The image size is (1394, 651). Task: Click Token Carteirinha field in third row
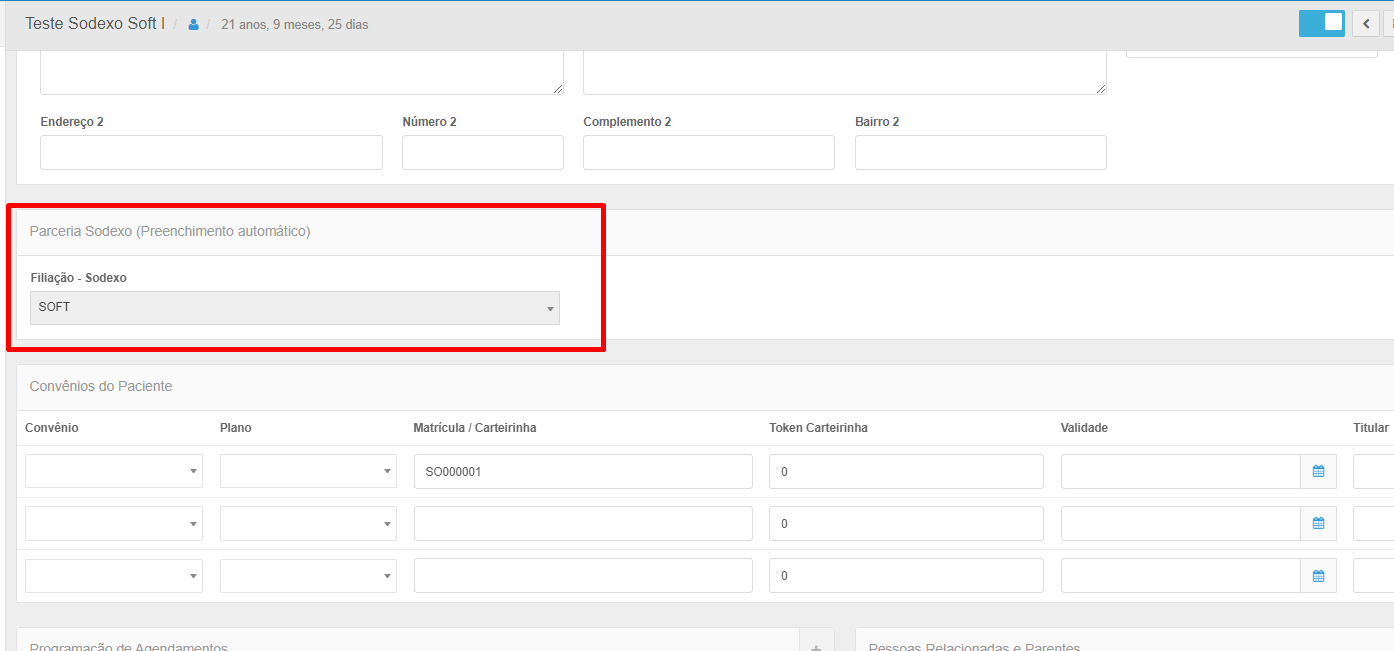point(906,575)
